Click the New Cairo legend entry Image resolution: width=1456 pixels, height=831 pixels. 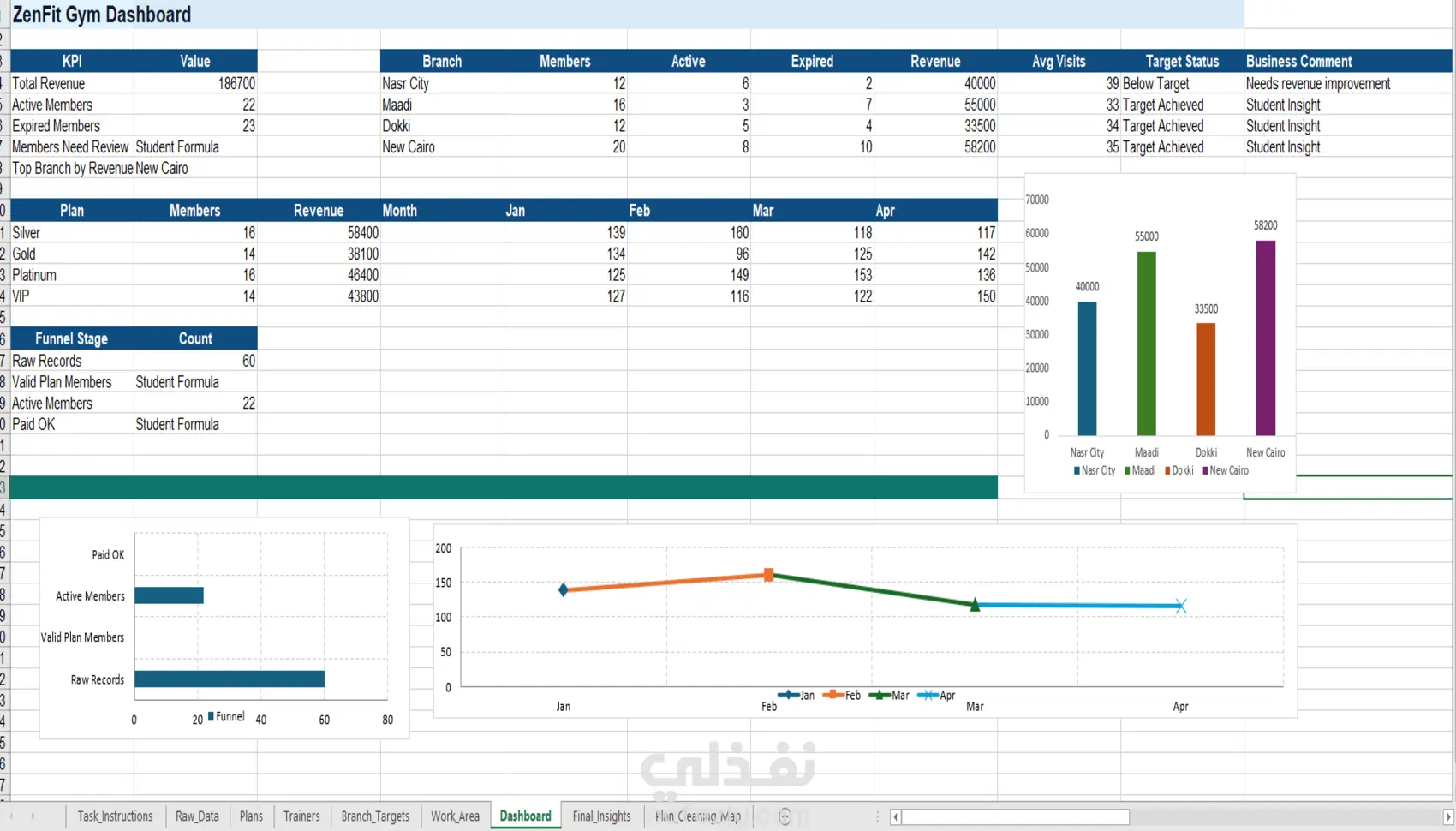1226,470
